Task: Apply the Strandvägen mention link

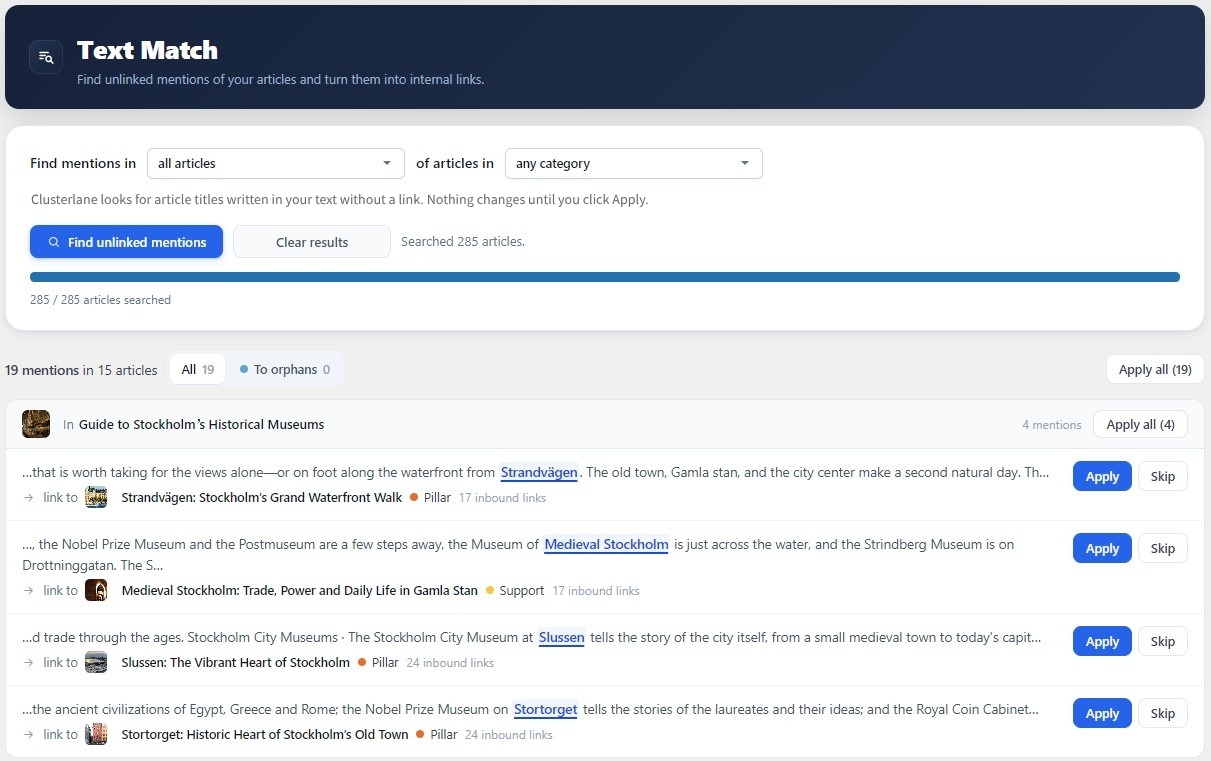Action: 1102,476
